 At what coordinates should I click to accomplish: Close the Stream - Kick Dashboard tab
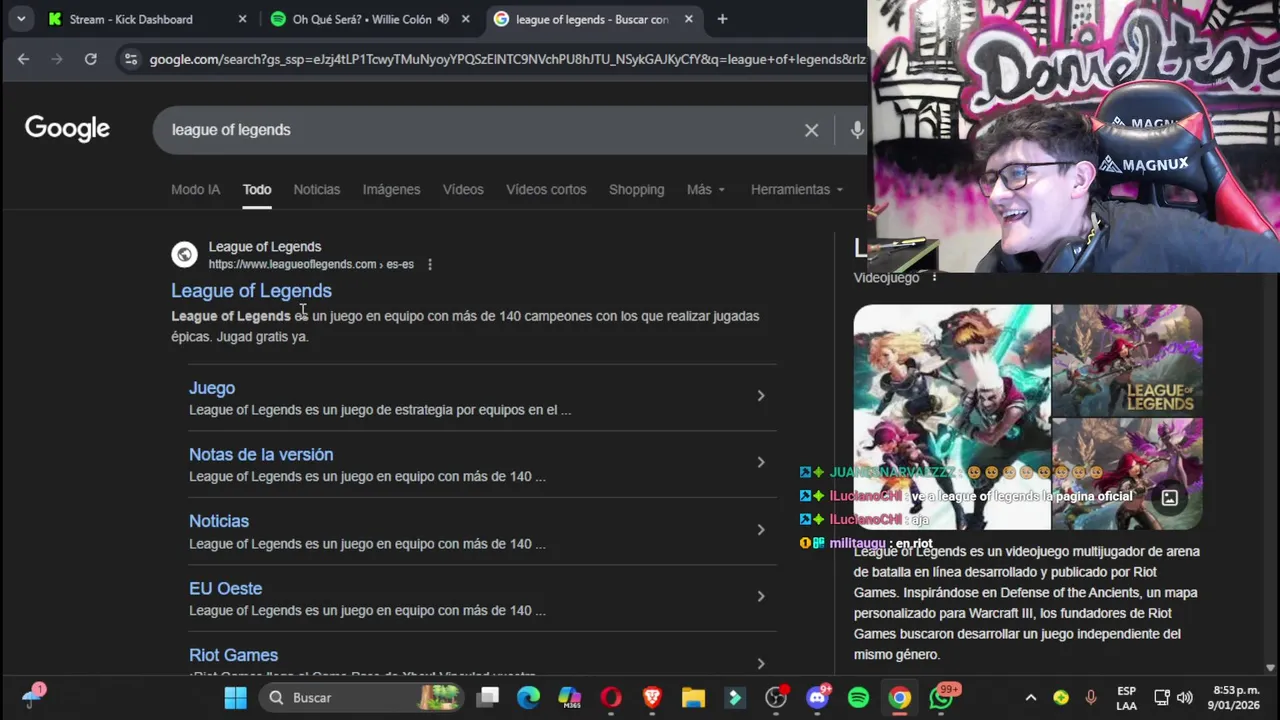coord(242,19)
